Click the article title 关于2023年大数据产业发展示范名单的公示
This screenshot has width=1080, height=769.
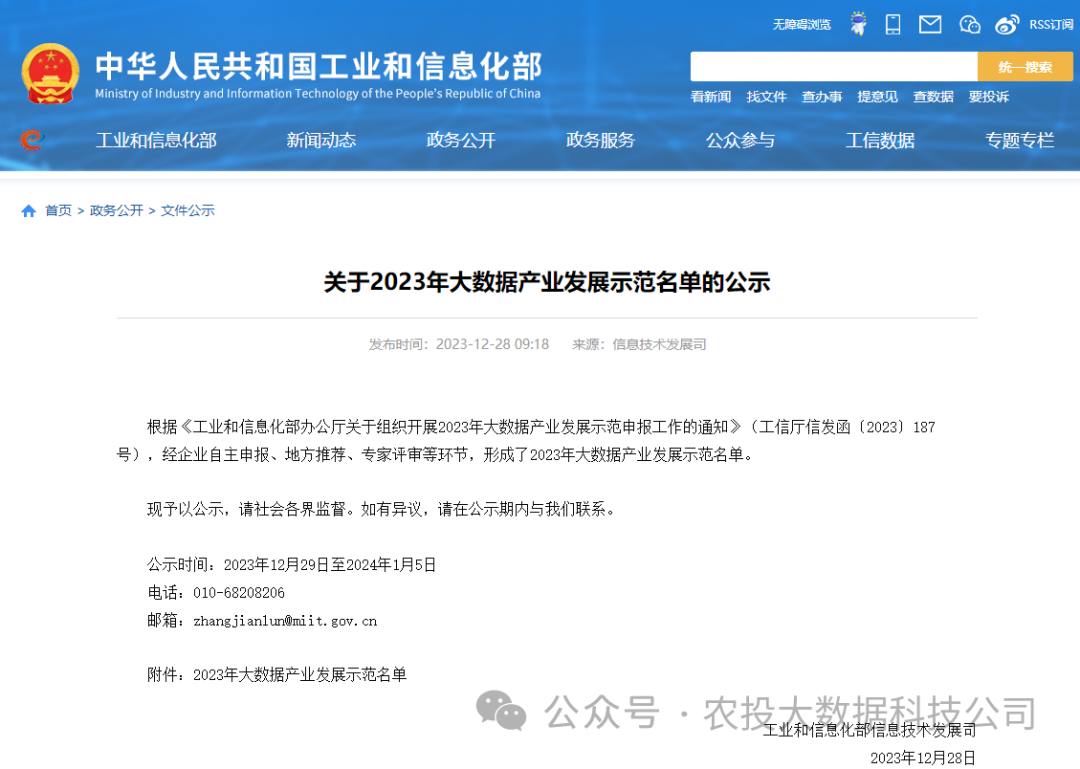point(547,282)
